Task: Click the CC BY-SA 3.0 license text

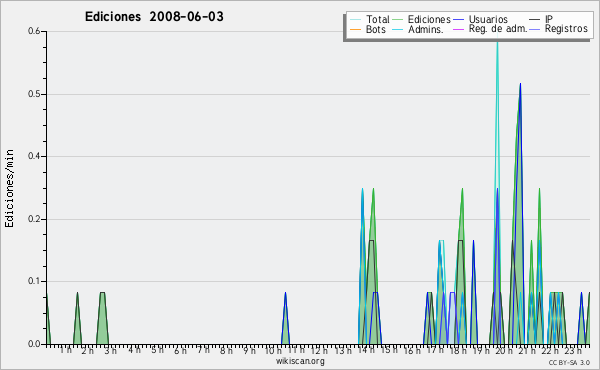Action: click(x=569, y=362)
